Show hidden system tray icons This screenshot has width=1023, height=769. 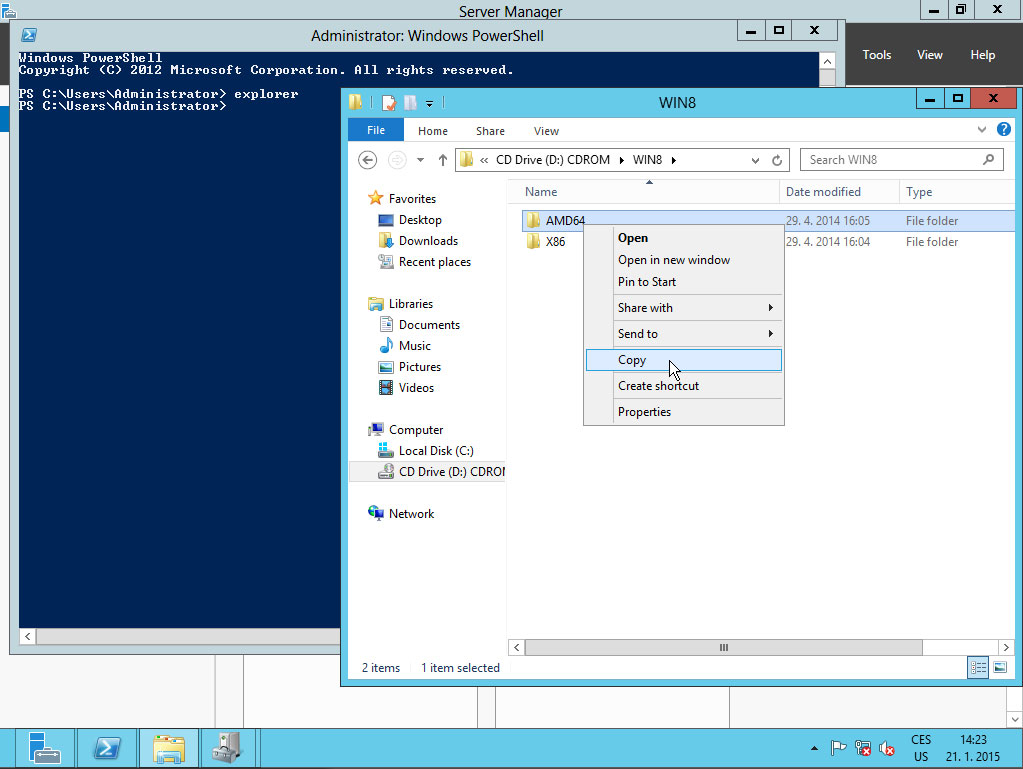tap(813, 748)
